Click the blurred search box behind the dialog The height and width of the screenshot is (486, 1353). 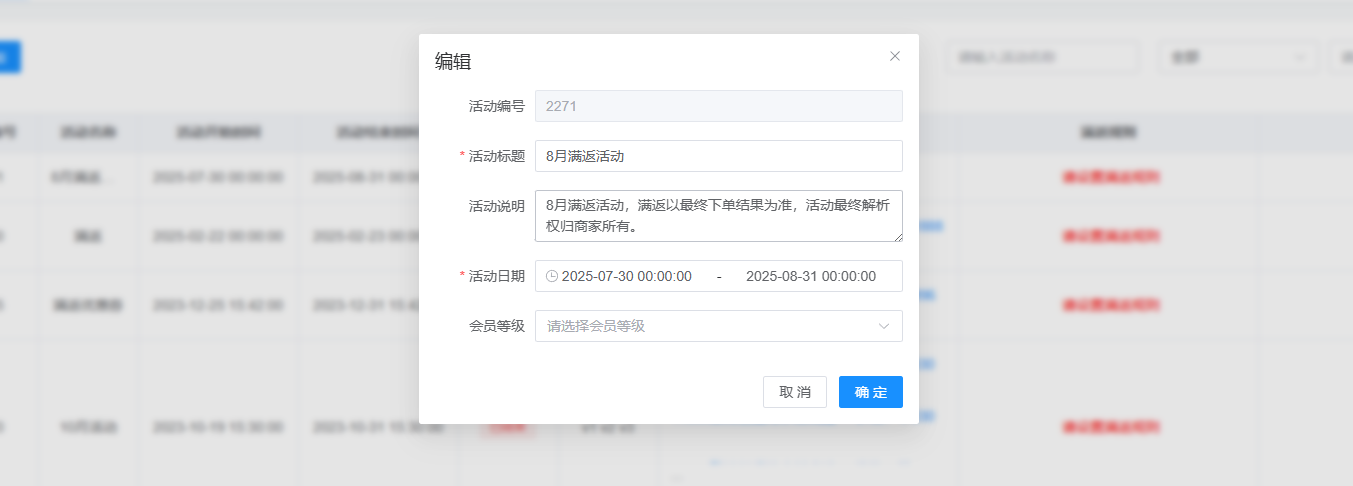(1042, 57)
